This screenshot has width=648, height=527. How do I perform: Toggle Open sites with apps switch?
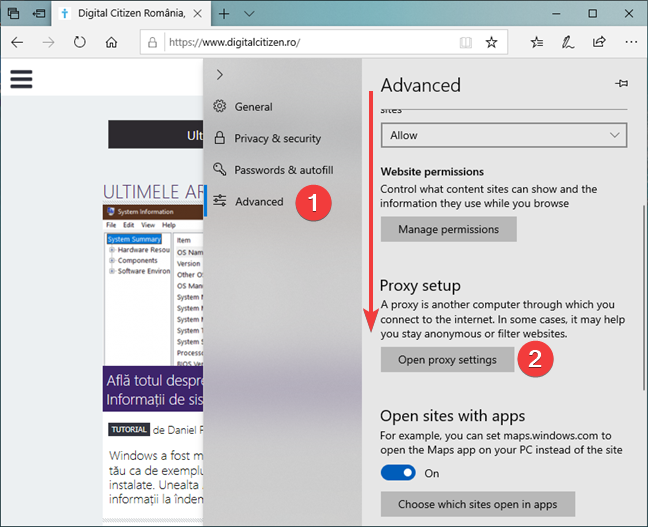tap(398, 472)
